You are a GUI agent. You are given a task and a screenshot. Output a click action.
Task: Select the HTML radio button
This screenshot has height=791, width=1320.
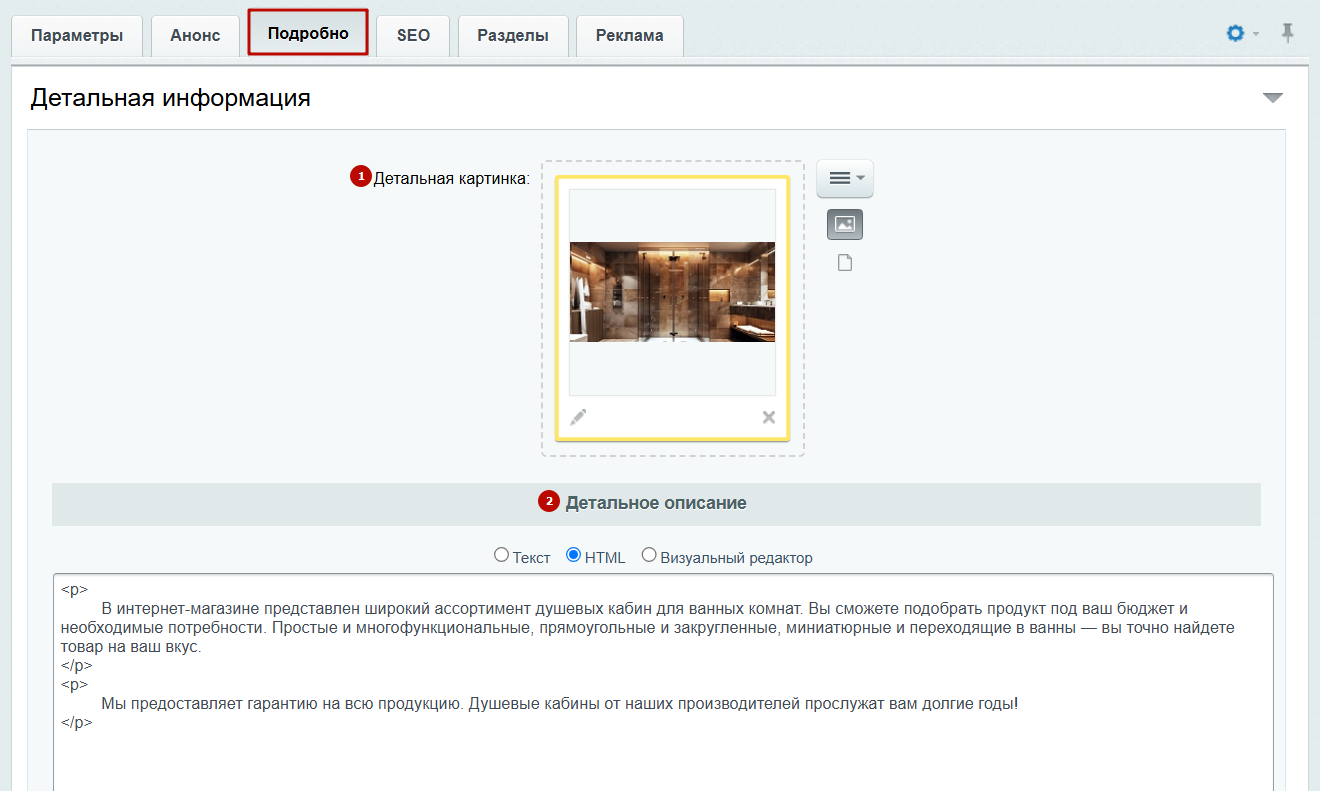[573, 555]
